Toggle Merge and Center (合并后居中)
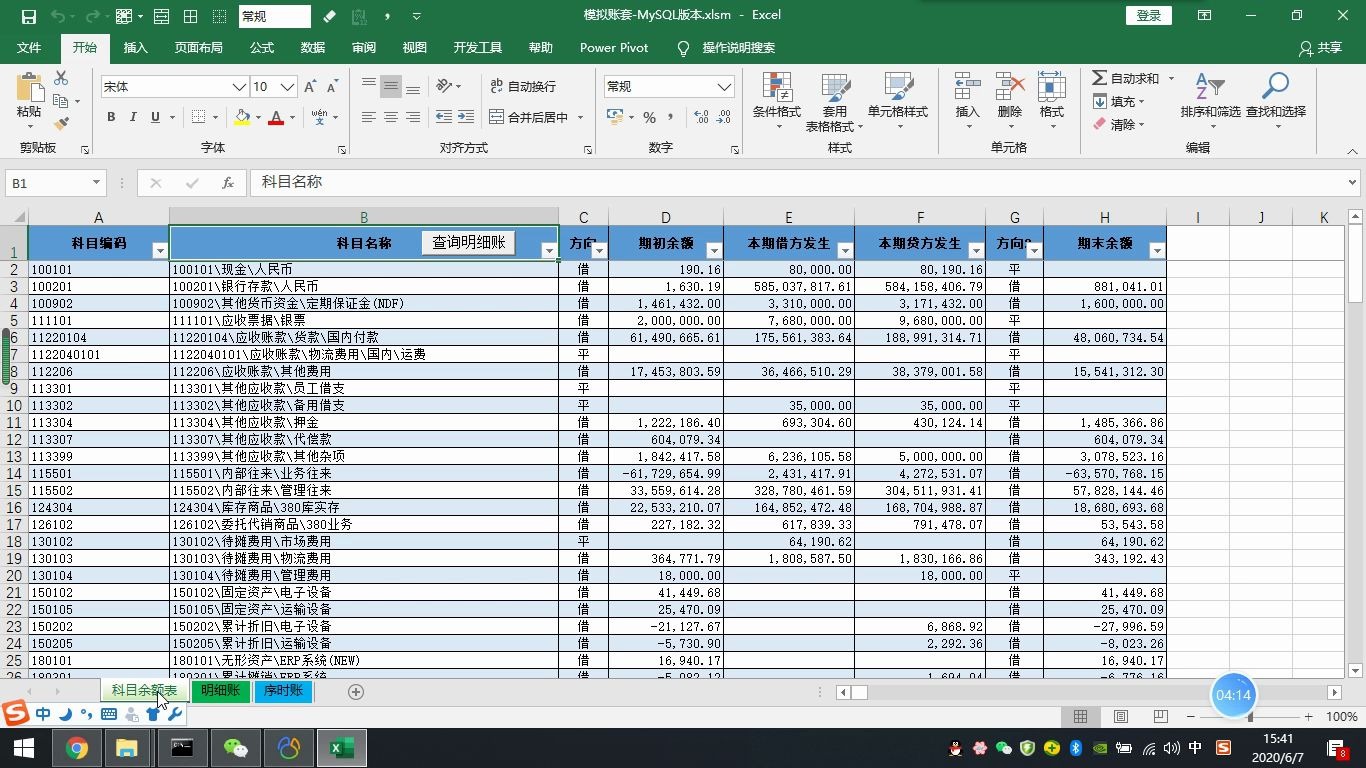 [x=529, y=118]
